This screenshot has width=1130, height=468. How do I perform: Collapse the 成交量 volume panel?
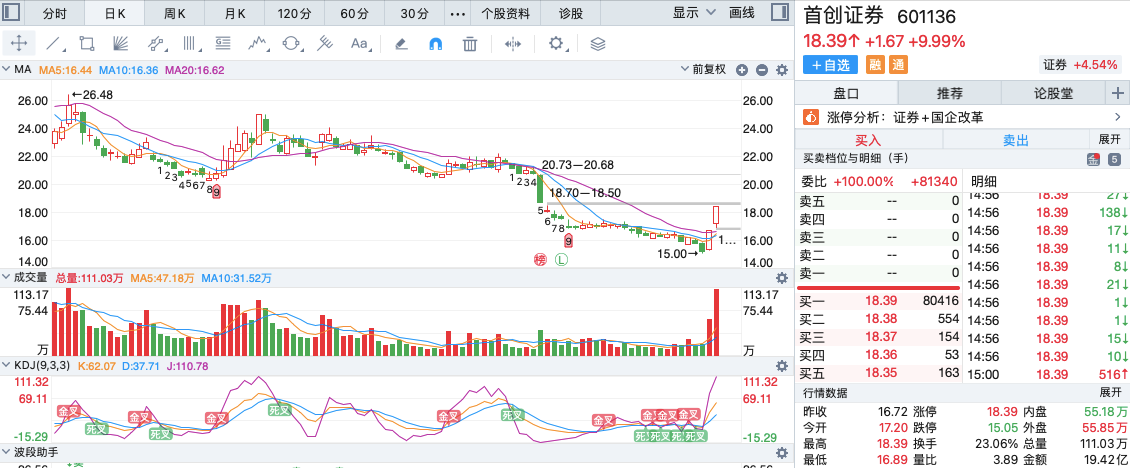(x=8, y=278)
